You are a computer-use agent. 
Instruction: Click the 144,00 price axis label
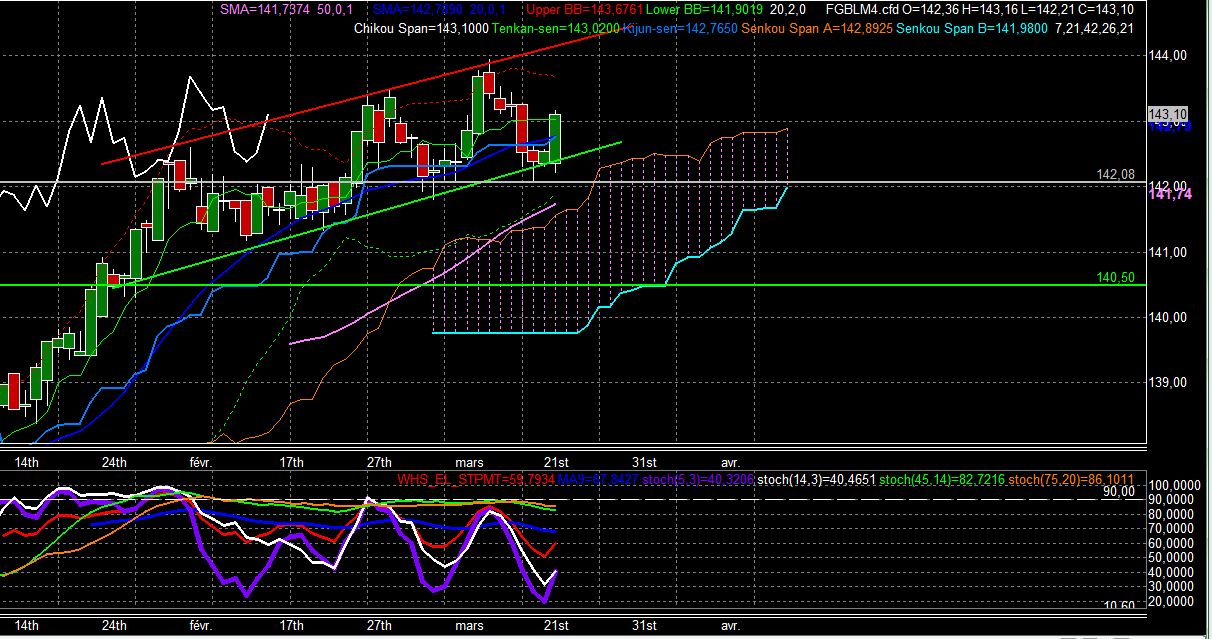click(x=1169, y=56)
